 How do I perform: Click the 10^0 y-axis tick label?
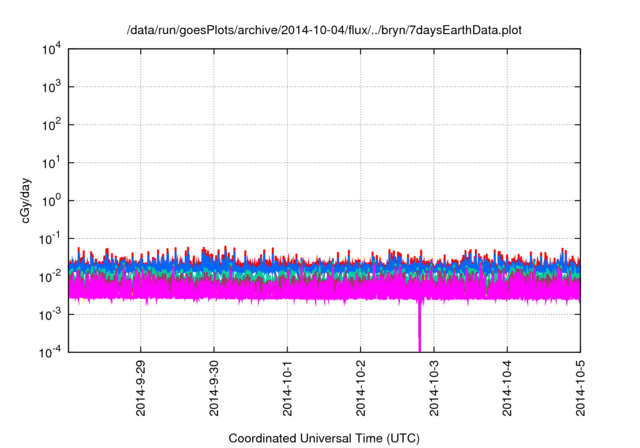[51, 201]
